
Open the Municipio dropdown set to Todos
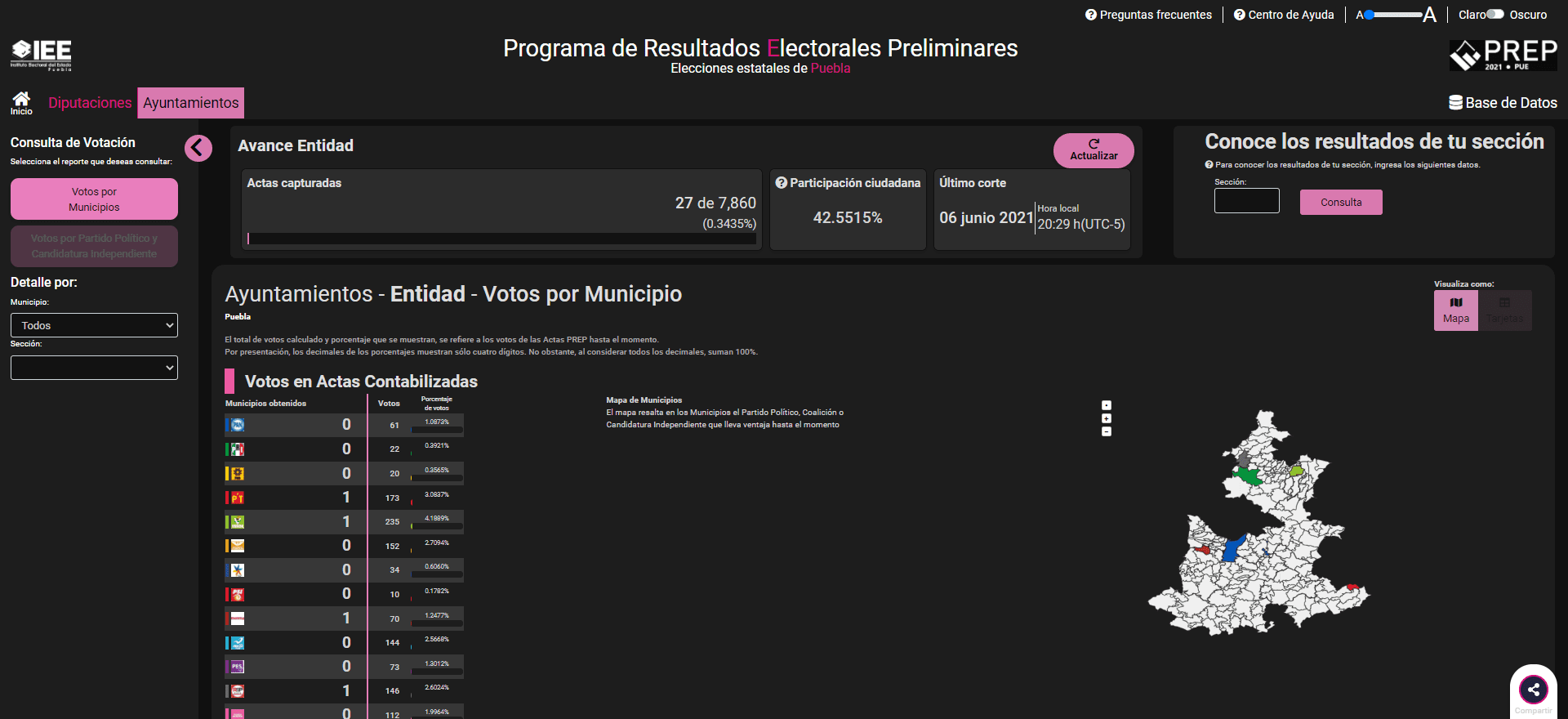(94, 325)
